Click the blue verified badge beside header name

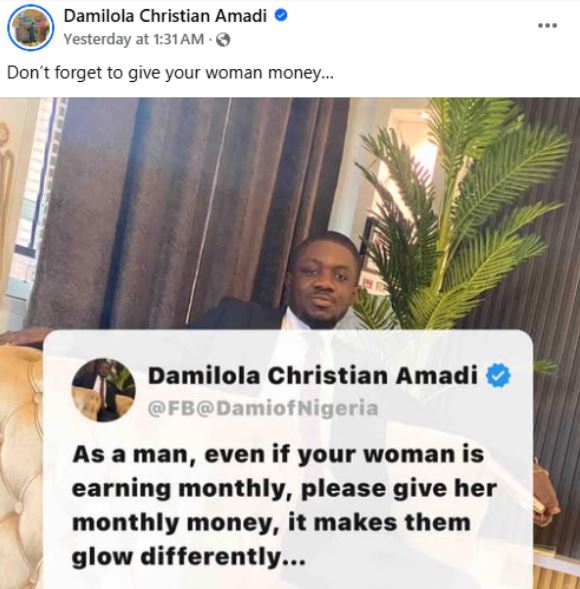pos(281,15)
